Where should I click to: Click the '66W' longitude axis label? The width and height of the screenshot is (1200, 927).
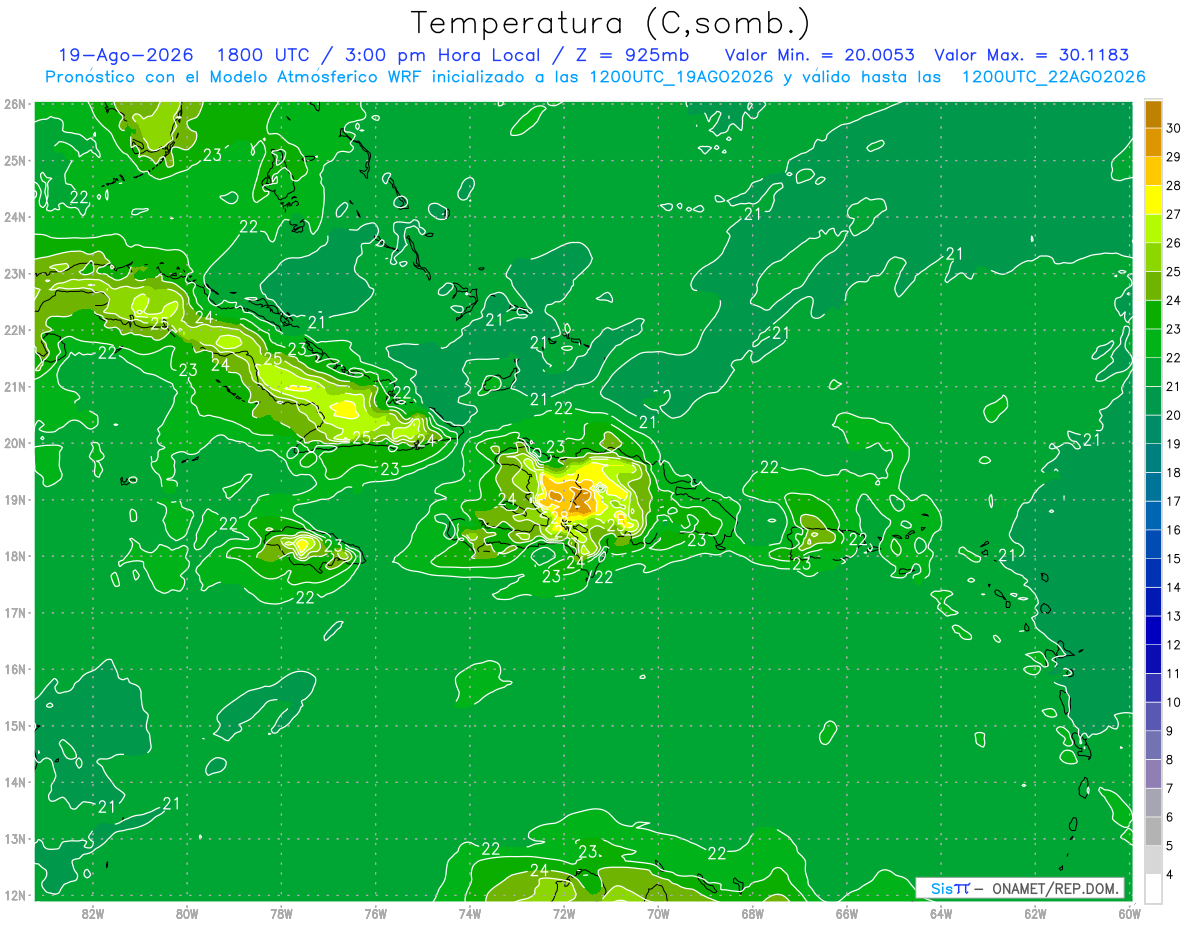(x=847, y=913)
